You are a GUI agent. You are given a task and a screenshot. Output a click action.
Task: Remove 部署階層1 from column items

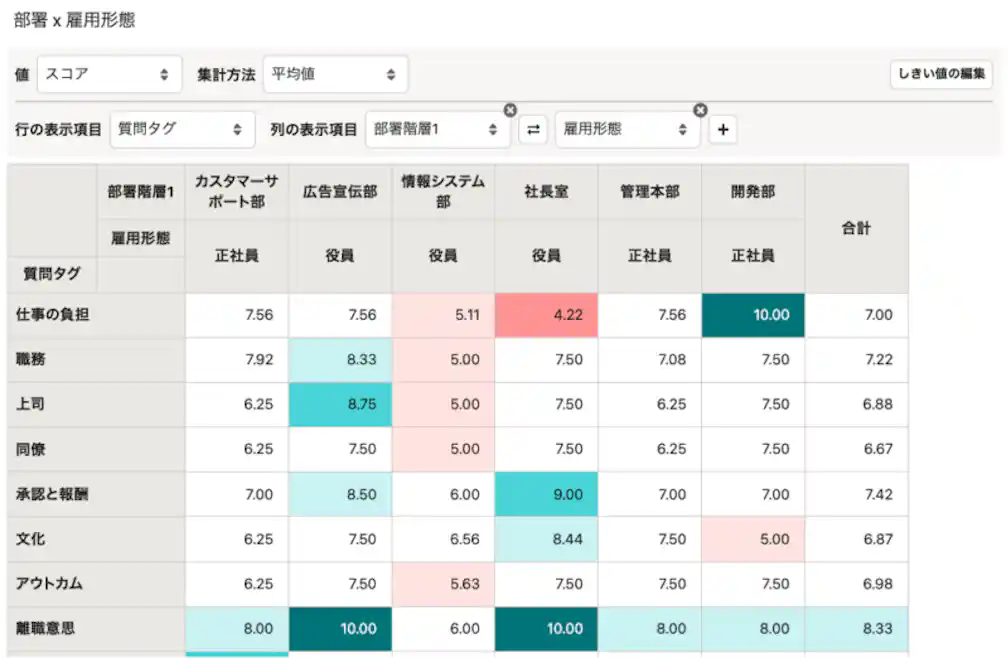(510, 110)
